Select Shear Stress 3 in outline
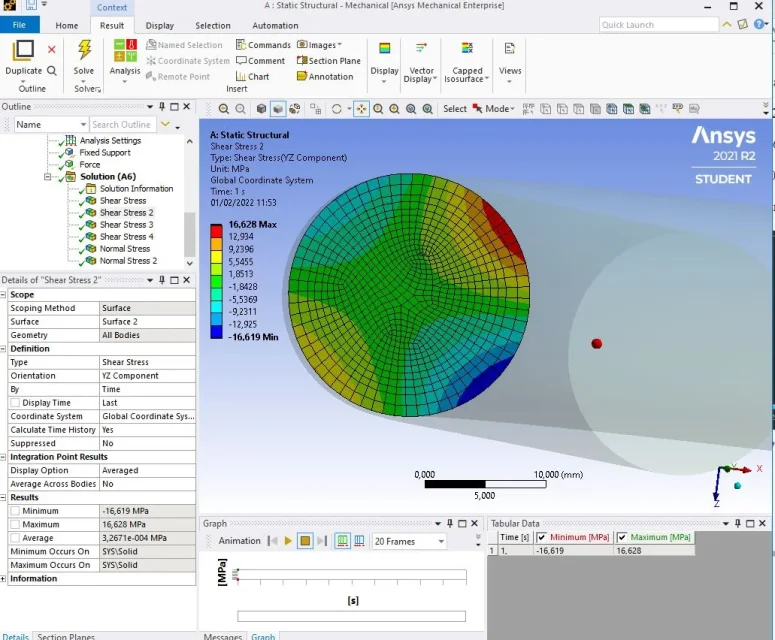Screen dimensions: 775x640 click(x=126, y=225)
